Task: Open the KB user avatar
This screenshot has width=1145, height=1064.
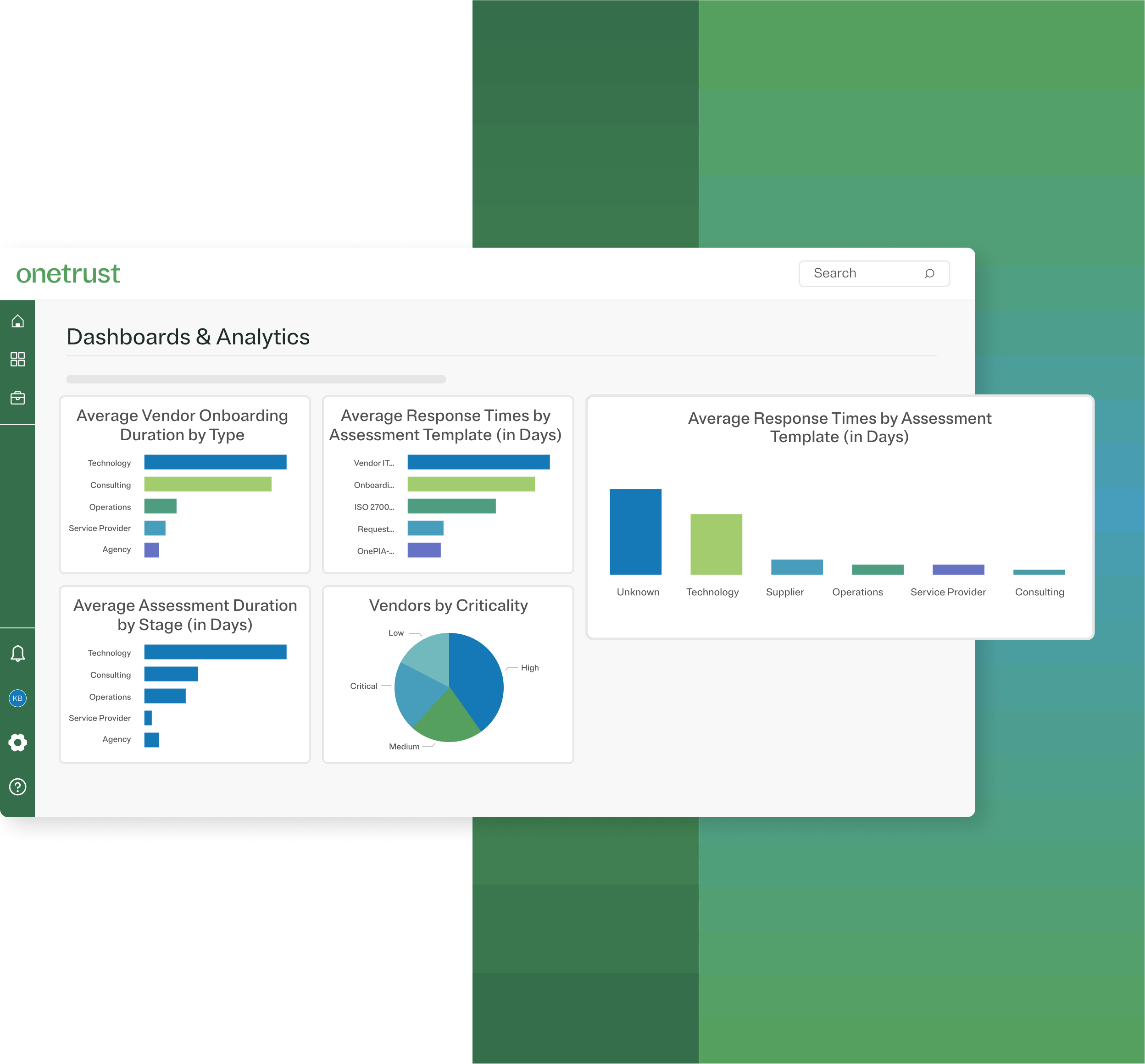Action: [18, 698]
